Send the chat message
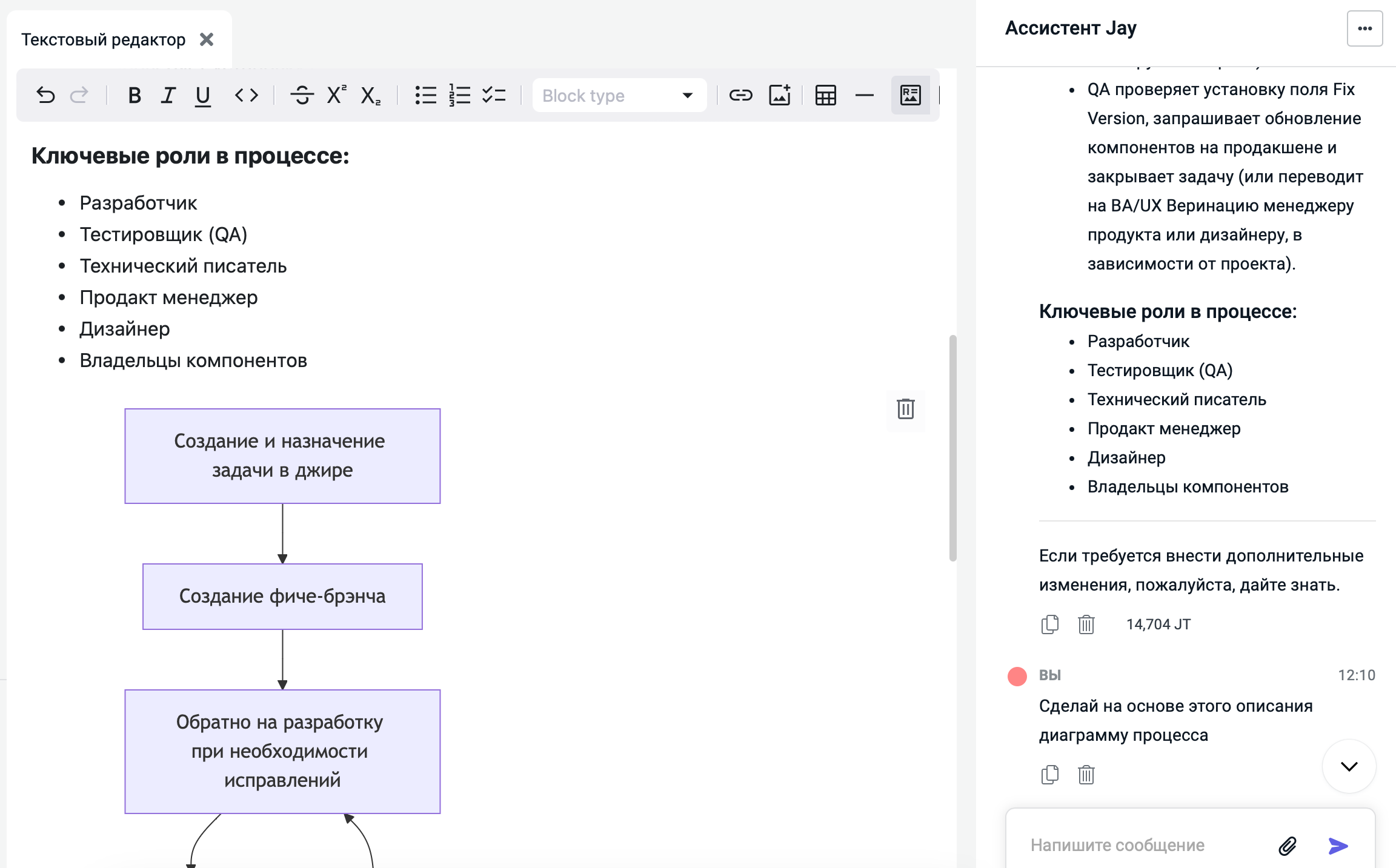This screenshot has width=1396, height=868. (x=1338, y=846)
